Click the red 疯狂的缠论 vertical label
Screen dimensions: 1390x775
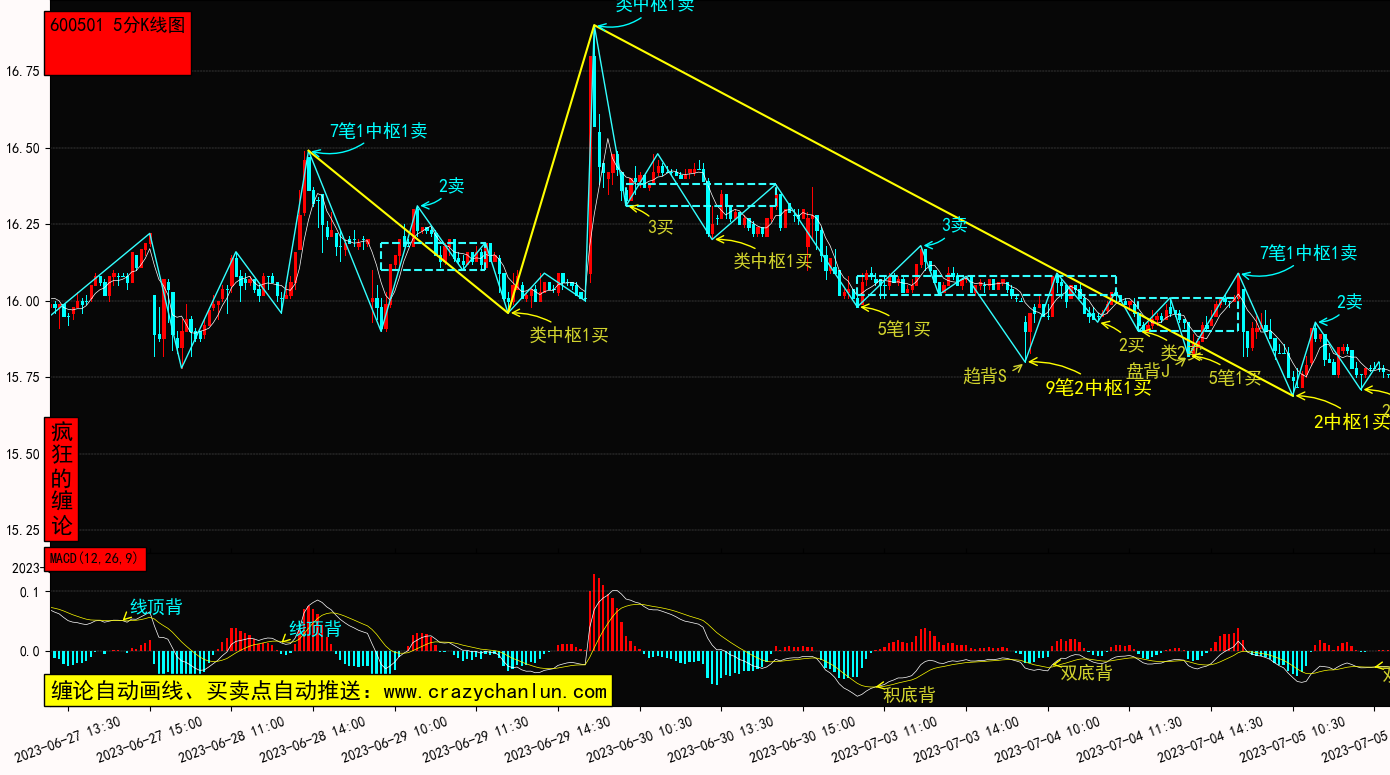click(x=62, y=479)
